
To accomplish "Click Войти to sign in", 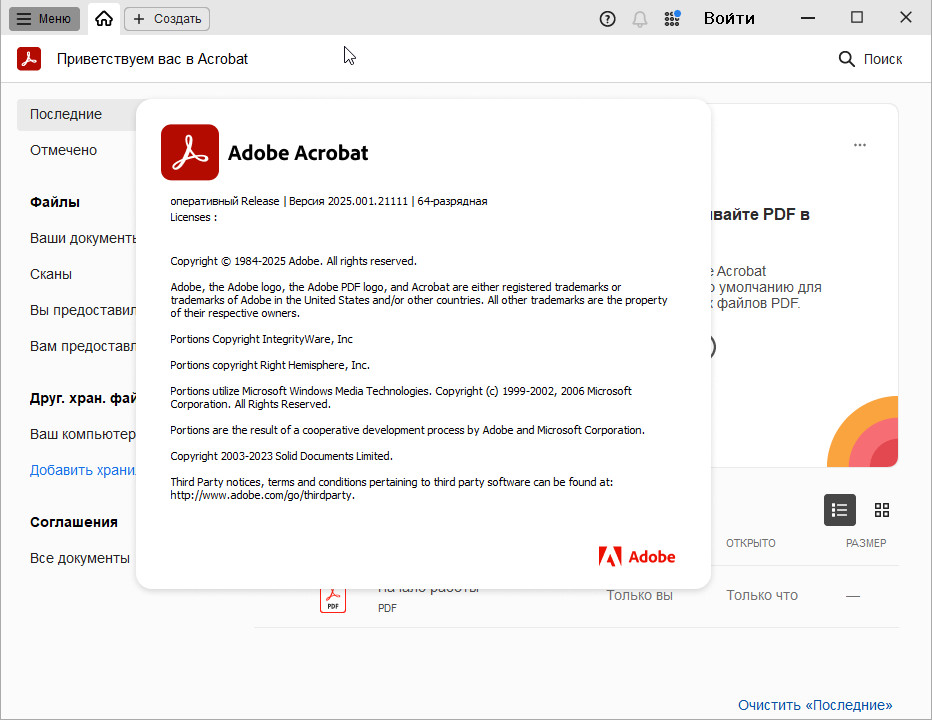I will [729, 18].
